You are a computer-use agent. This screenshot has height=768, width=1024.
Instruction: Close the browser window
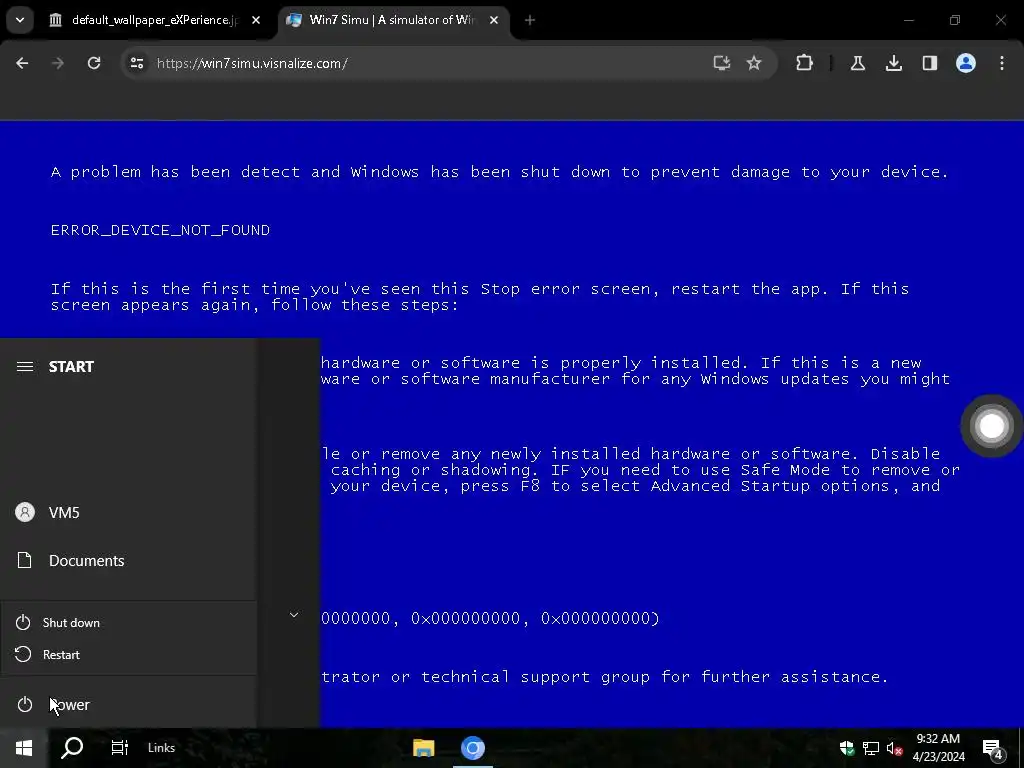point(1000,20)
